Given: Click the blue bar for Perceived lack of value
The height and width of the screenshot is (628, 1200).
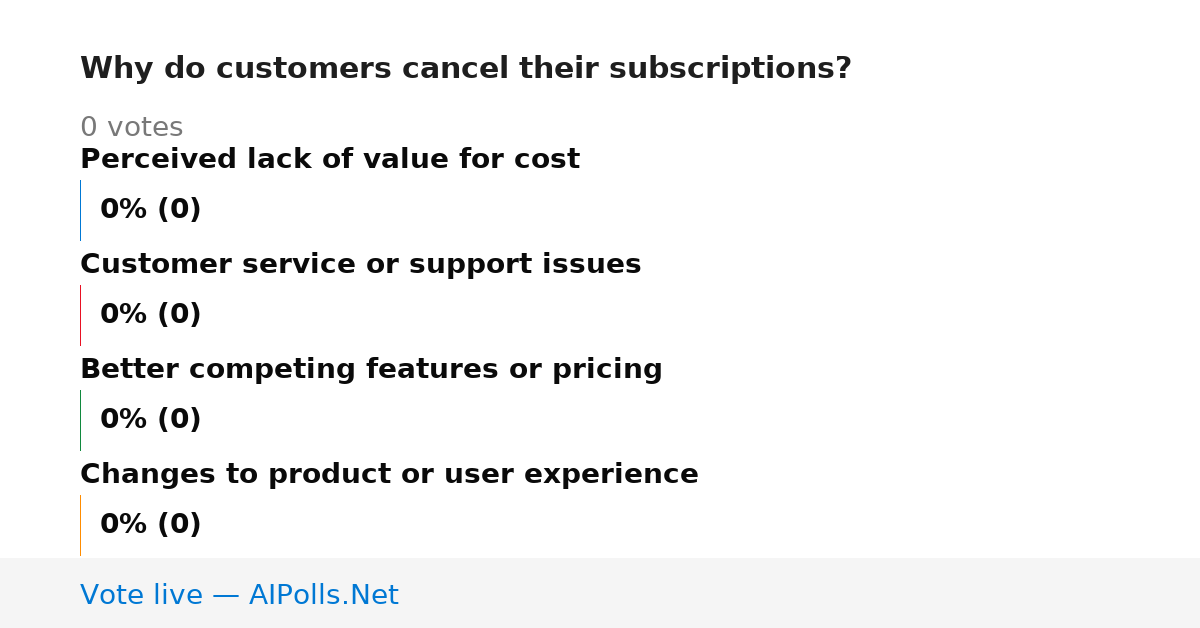Looking at the screenshot, I should [80, 210].
